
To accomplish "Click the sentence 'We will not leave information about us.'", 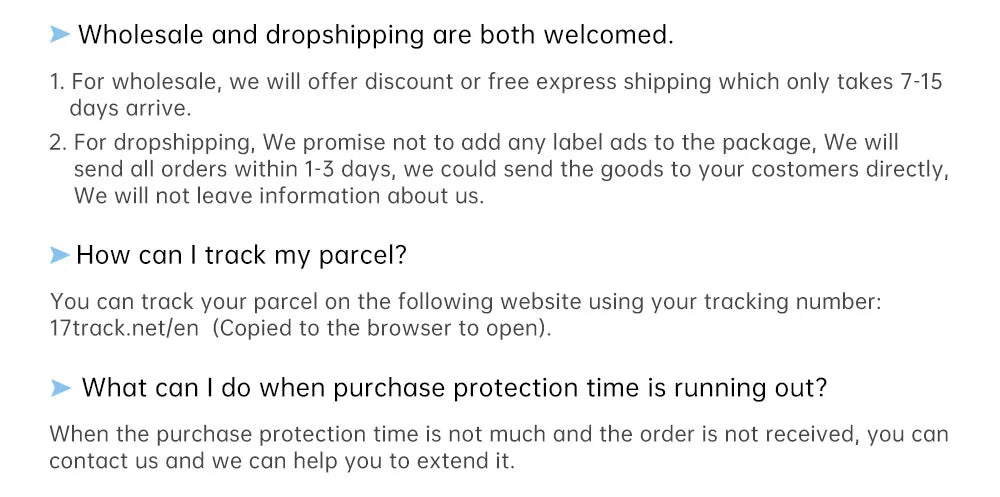I will click(x=279, y=196).
